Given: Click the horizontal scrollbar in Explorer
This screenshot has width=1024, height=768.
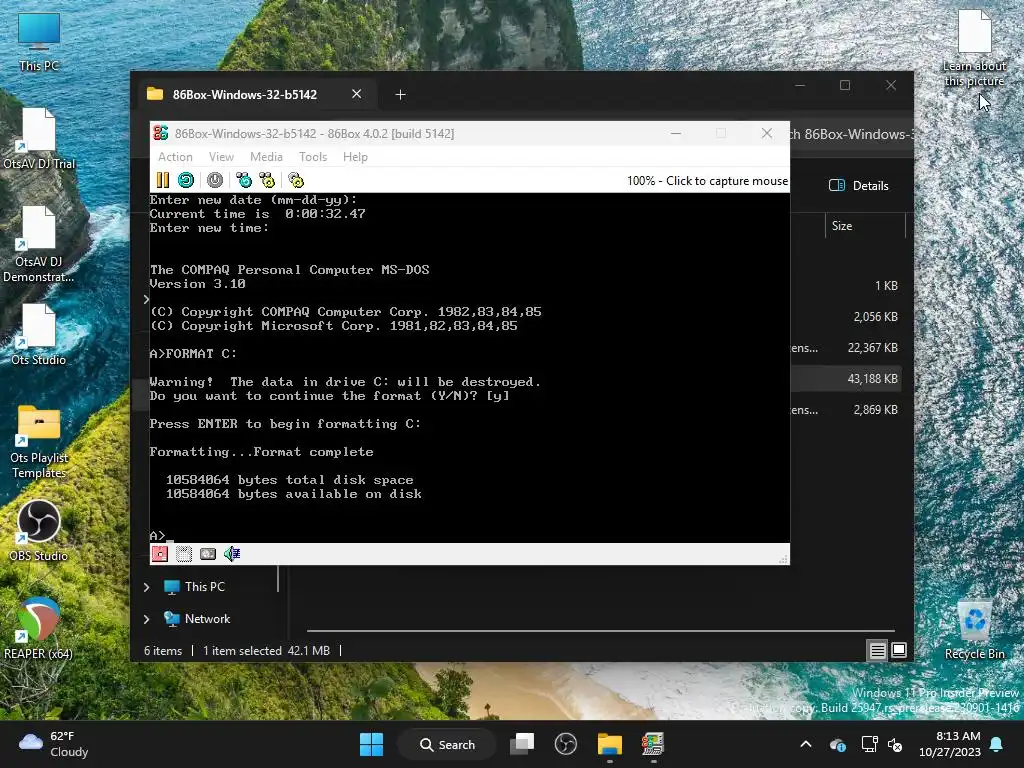Looking at the screenshot, I should (600, 631).
